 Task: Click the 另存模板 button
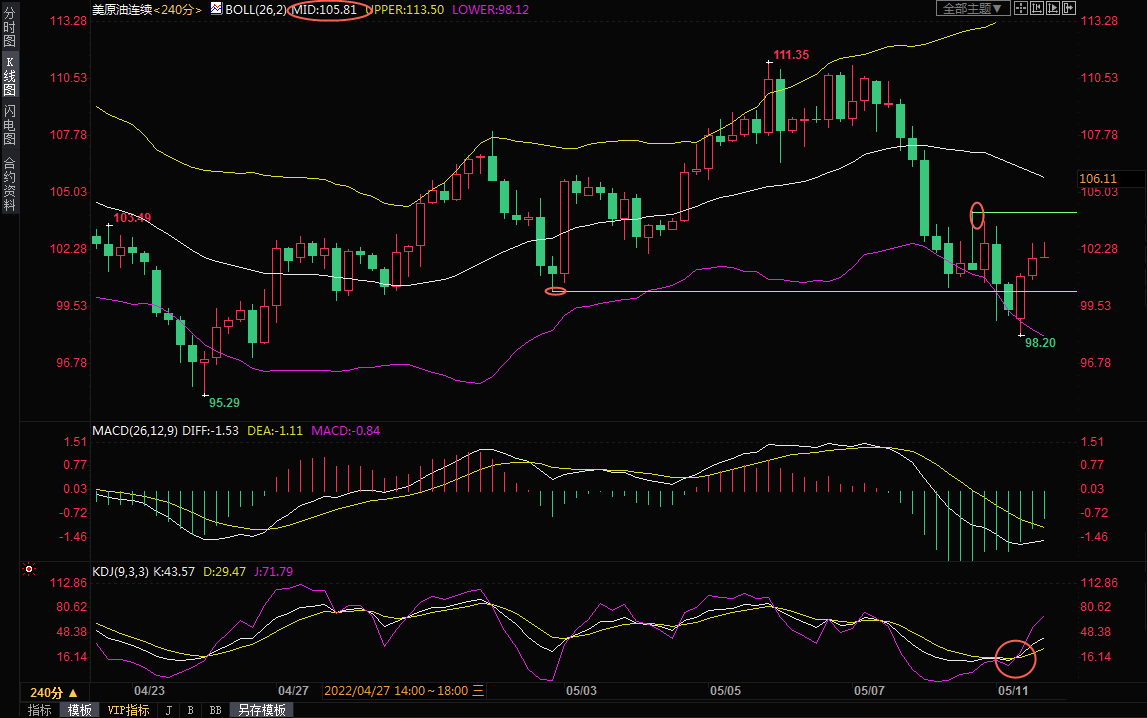(x=261, y=710)
